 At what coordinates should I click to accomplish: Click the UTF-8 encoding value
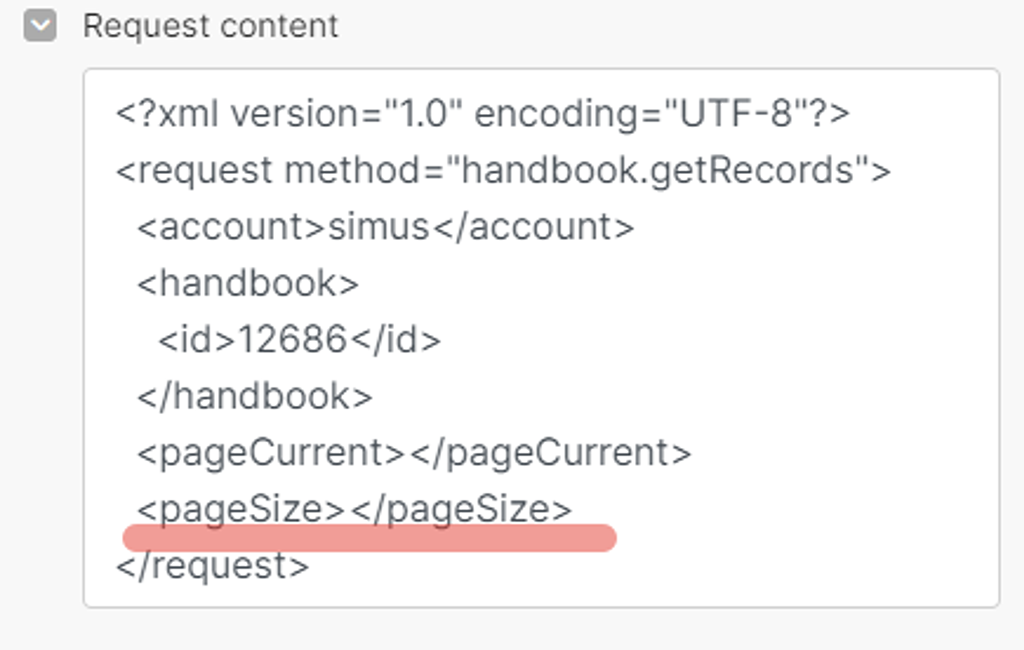pos(736,114)
